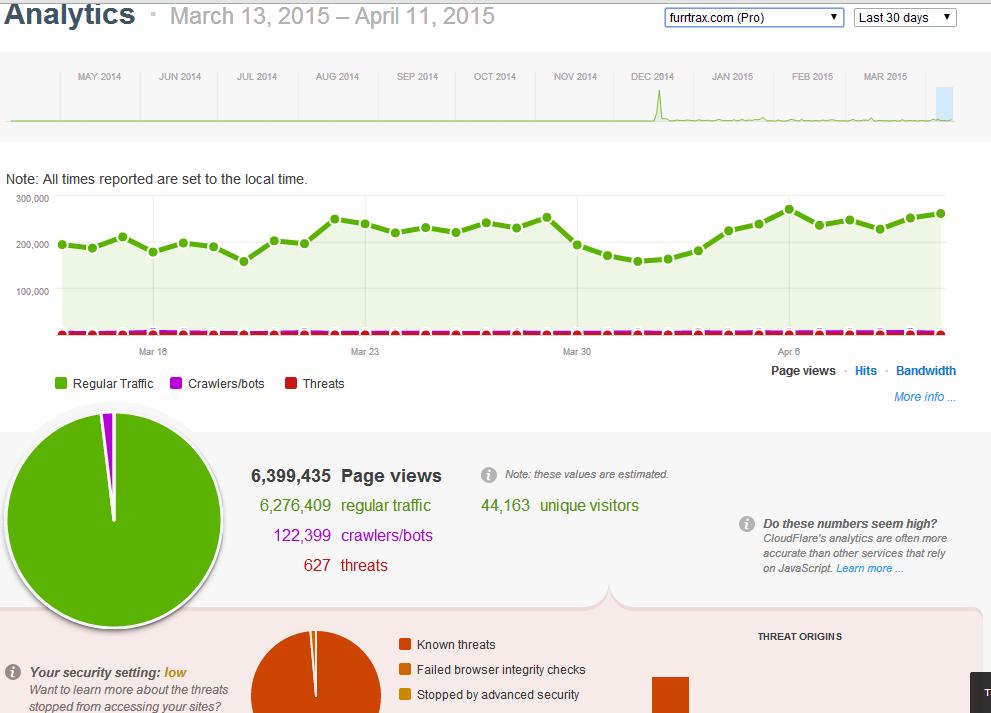
Task: Open the furrtrax.com (Pro) site dropdown
Action: tap(754, 18)
